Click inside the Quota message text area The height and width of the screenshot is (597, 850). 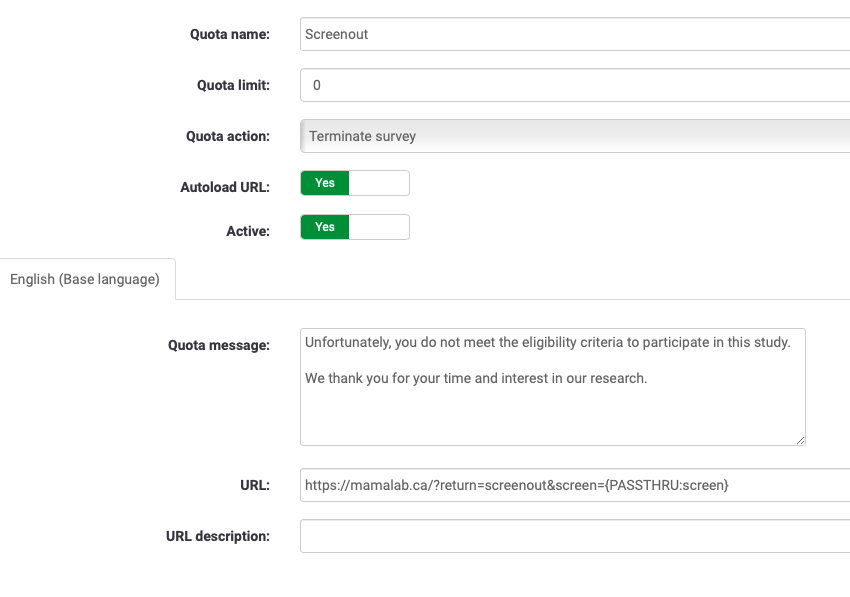coord(552,410)
